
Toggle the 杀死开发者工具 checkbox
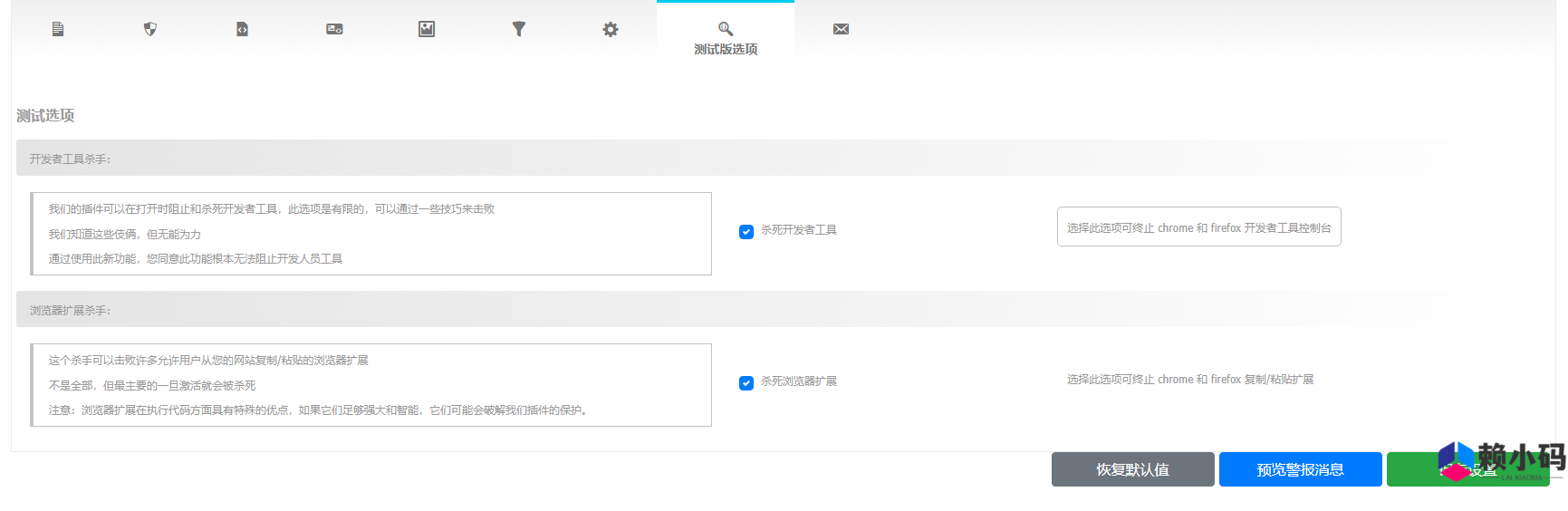click(746, 232)
